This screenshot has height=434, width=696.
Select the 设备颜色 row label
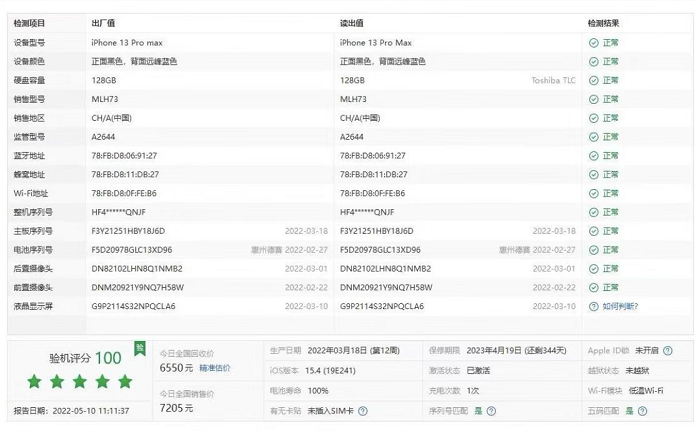pyautogui.click(x=29, y=62)
